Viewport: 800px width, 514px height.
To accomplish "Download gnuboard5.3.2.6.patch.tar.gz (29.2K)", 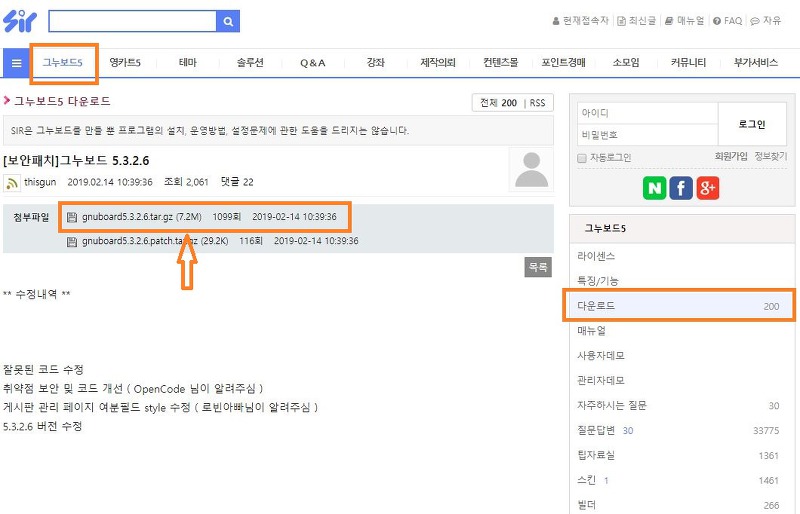I will [x=155, y=241].
